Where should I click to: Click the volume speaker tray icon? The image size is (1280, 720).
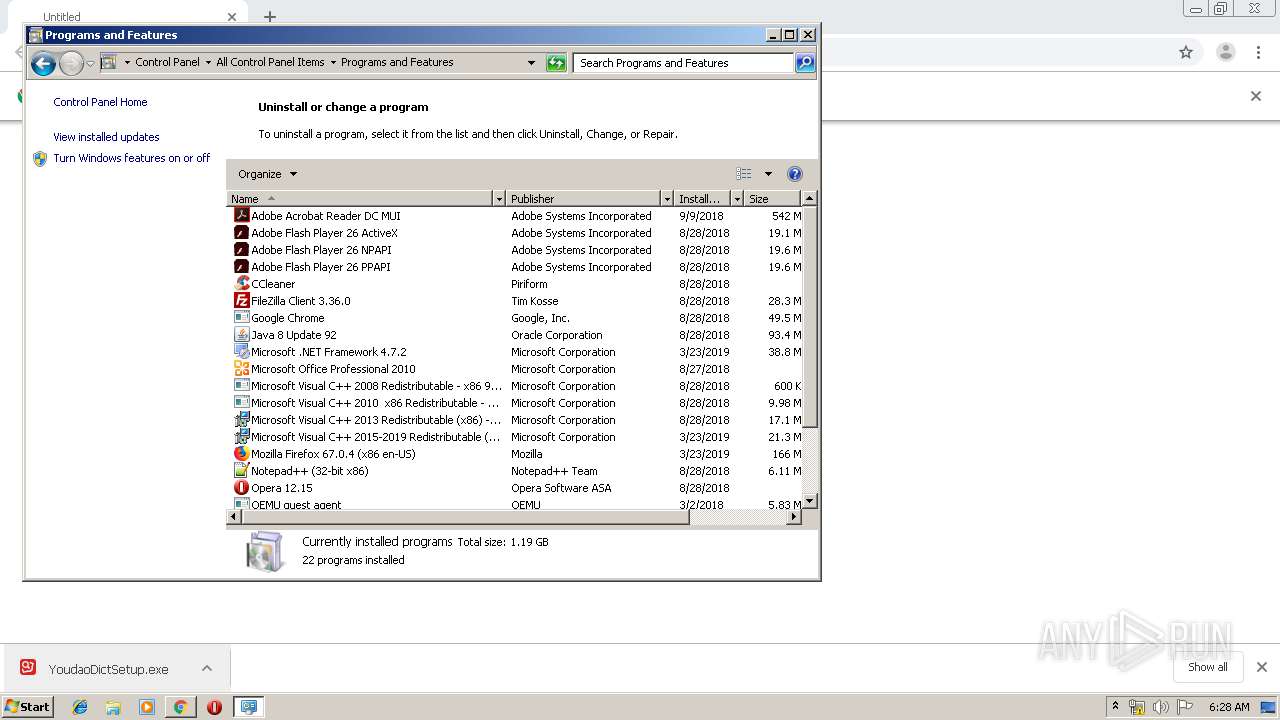[x=1161, y=707]
